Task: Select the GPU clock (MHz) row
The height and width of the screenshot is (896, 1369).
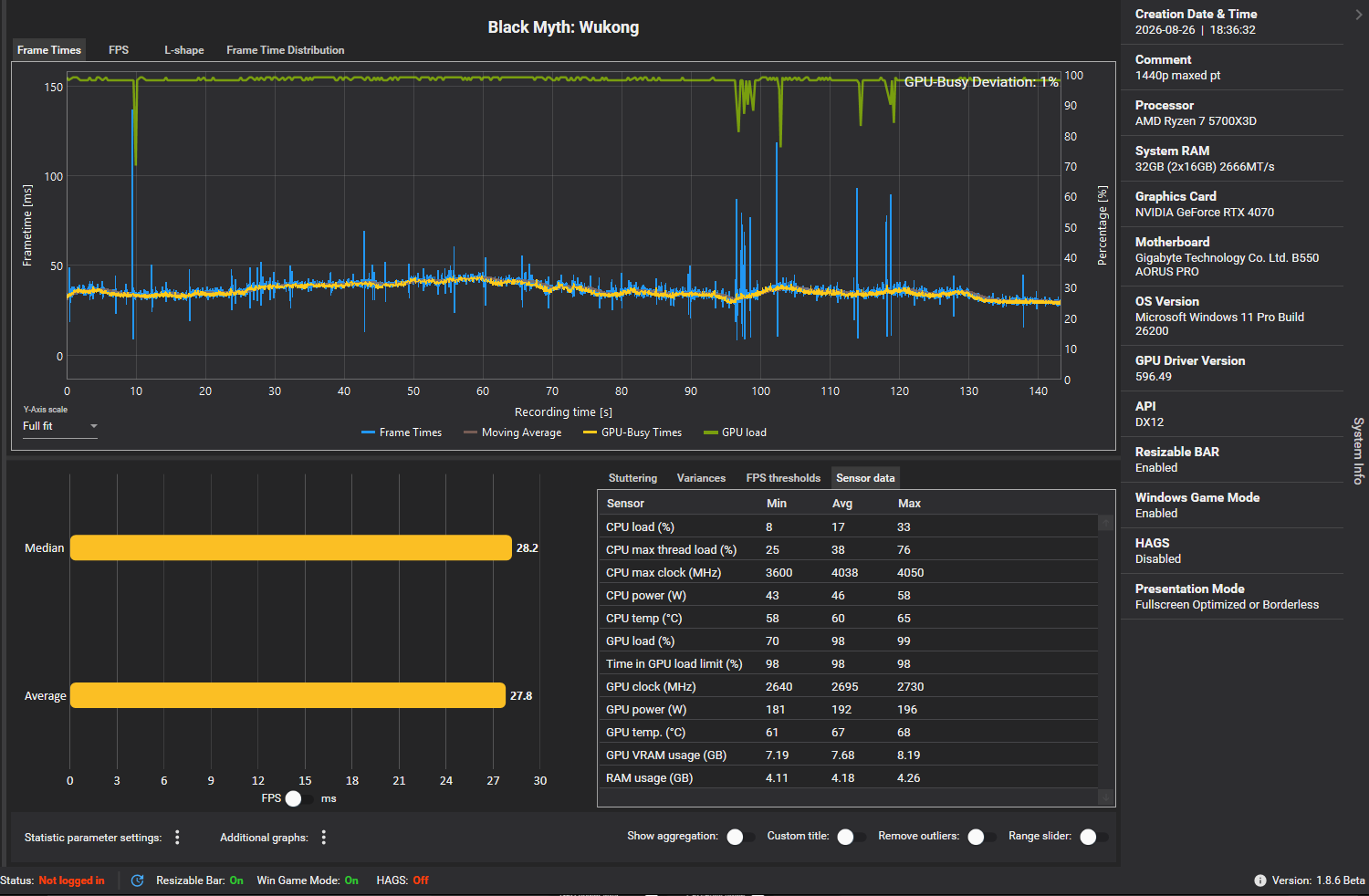Action: 848,687
